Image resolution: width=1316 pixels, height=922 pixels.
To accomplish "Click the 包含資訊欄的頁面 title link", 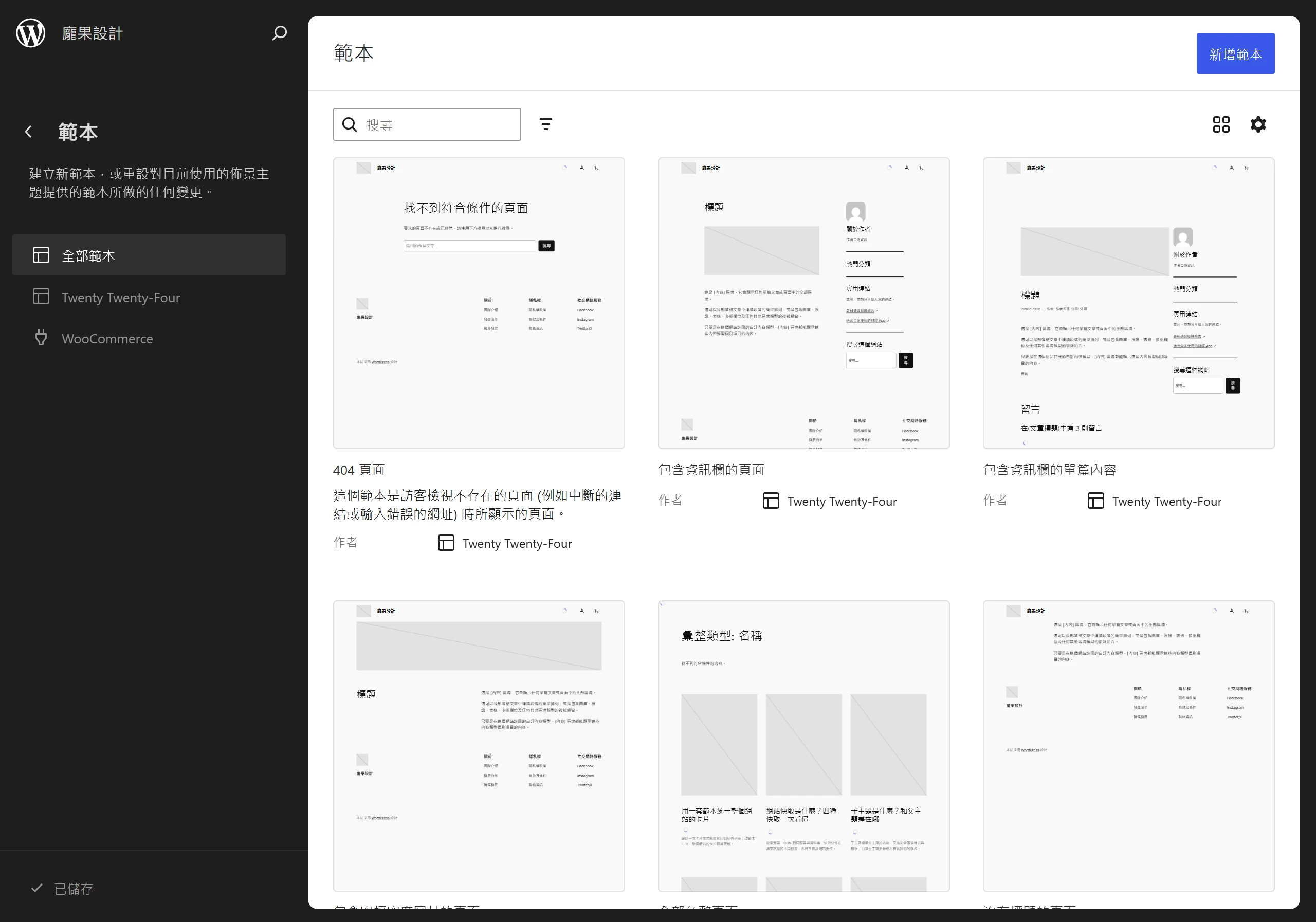I will [x=711, y=470].
